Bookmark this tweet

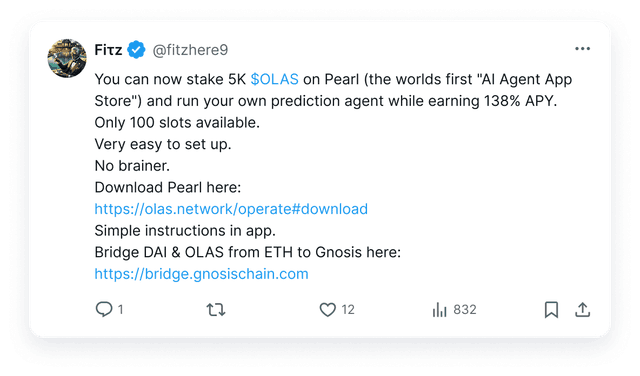coord(551,309)
